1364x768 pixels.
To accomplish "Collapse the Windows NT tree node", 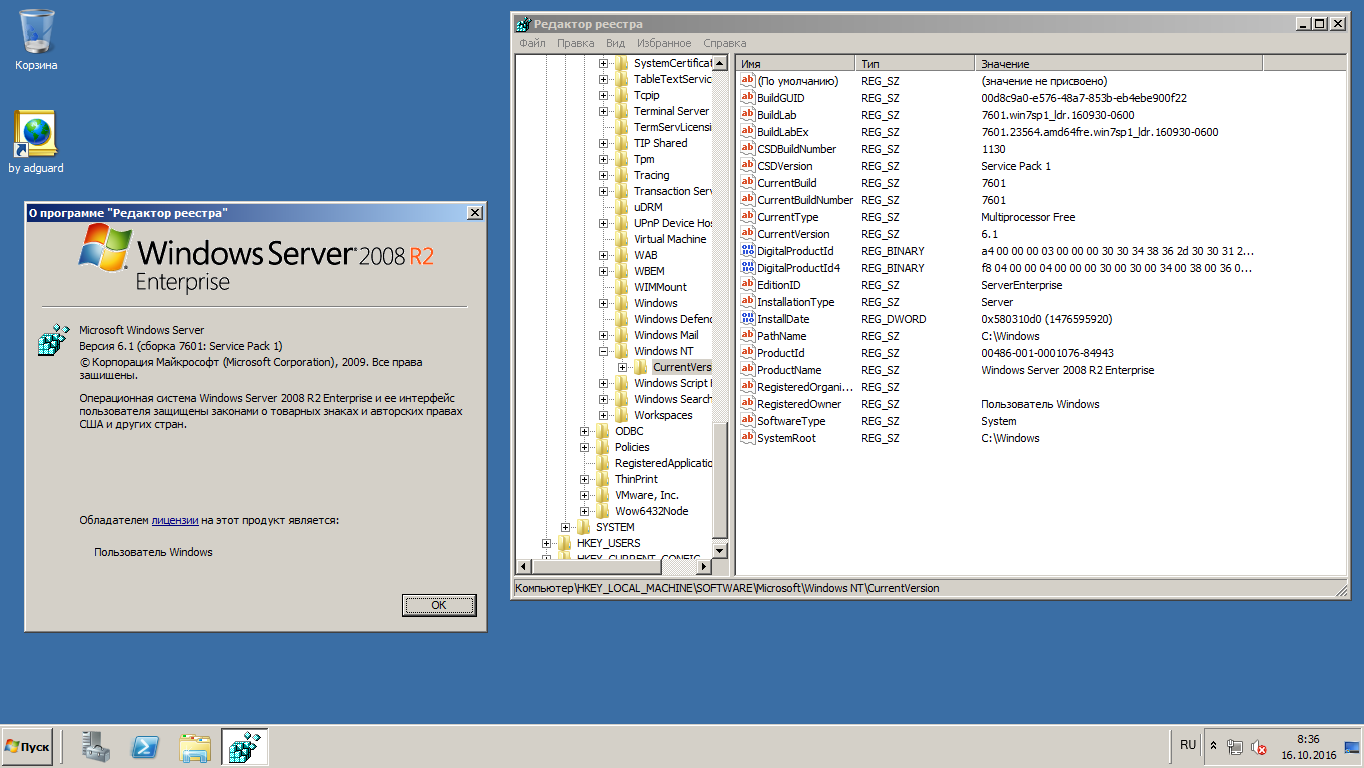I will 604,351.
